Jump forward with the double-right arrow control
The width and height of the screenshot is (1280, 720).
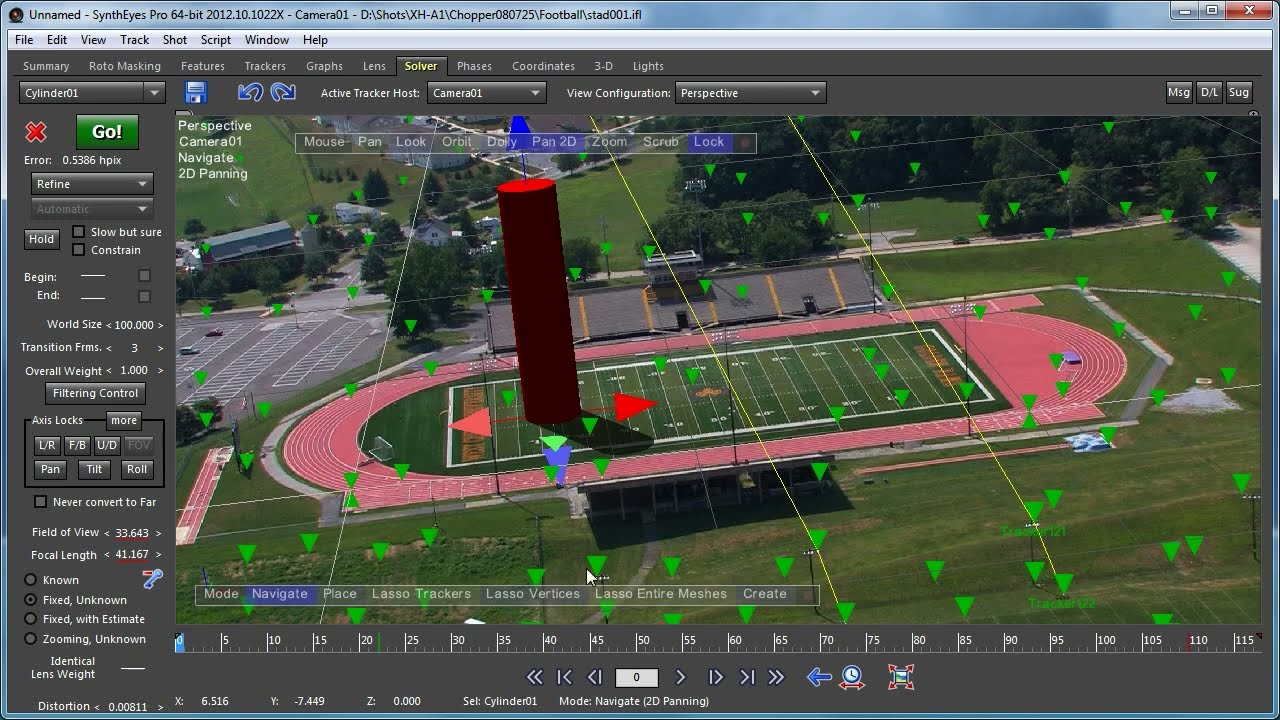776,677
